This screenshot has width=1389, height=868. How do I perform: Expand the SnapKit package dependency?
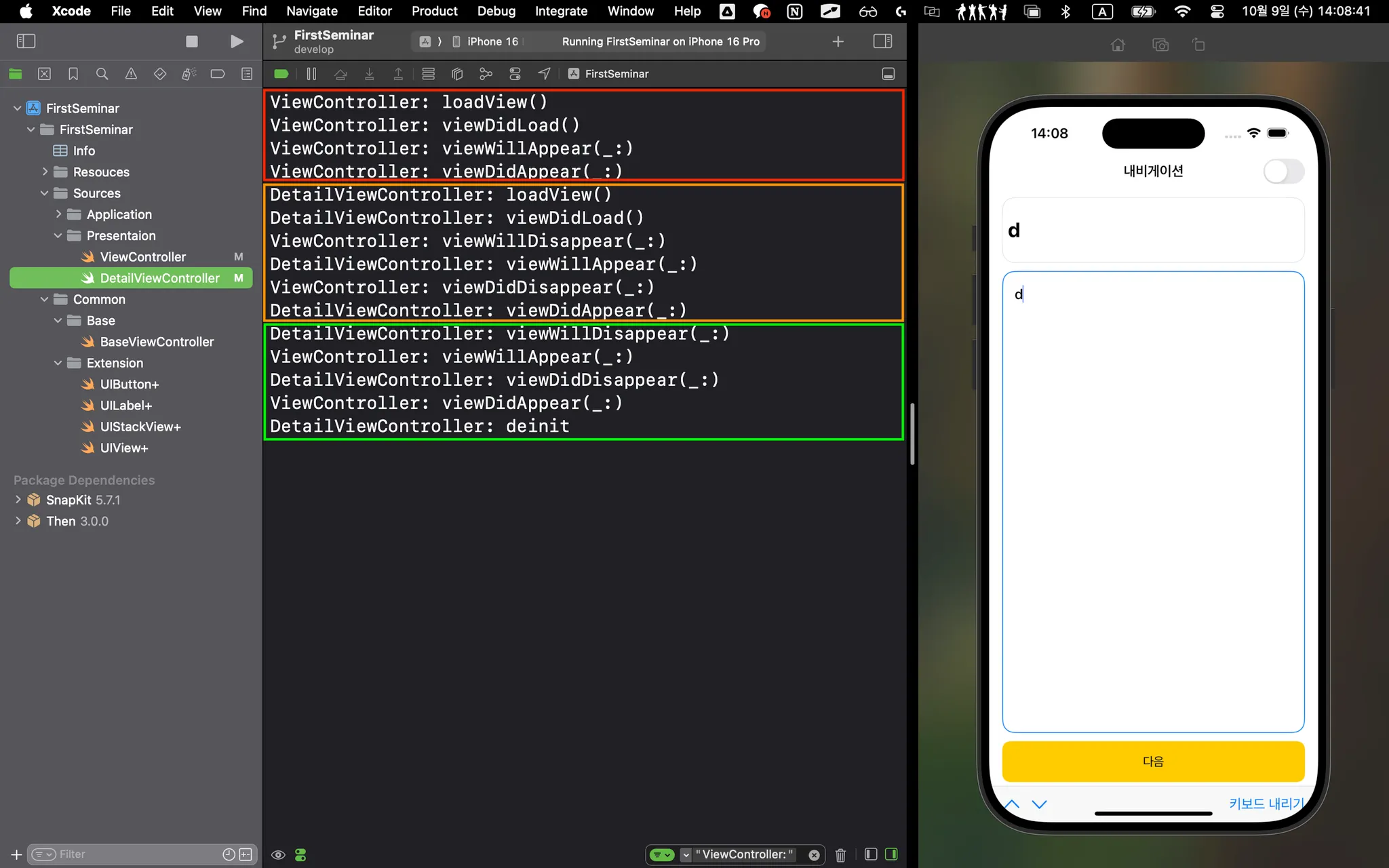pyautogui.click(x=18, y=500)
